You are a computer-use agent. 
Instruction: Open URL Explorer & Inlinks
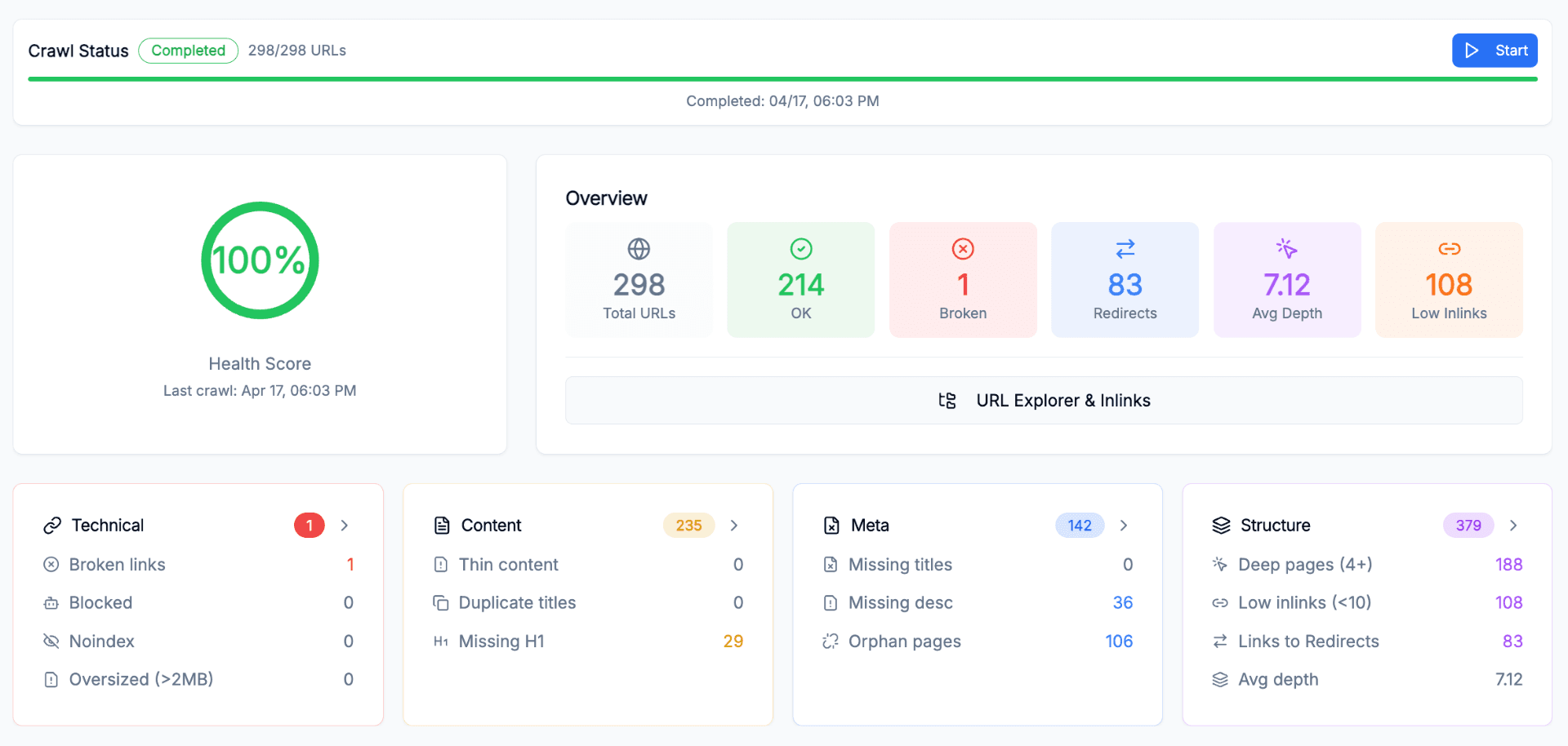1044,401
